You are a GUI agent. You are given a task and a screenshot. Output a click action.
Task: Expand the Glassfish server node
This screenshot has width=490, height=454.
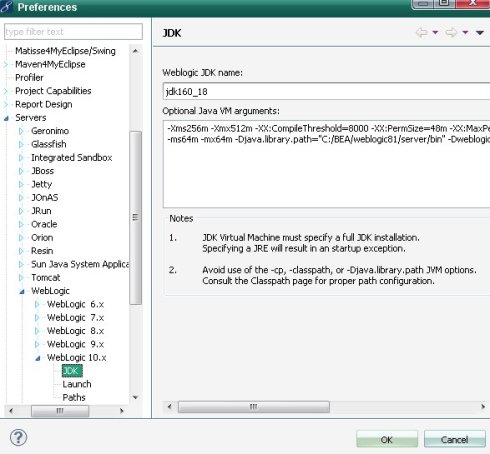coord(21,144)
